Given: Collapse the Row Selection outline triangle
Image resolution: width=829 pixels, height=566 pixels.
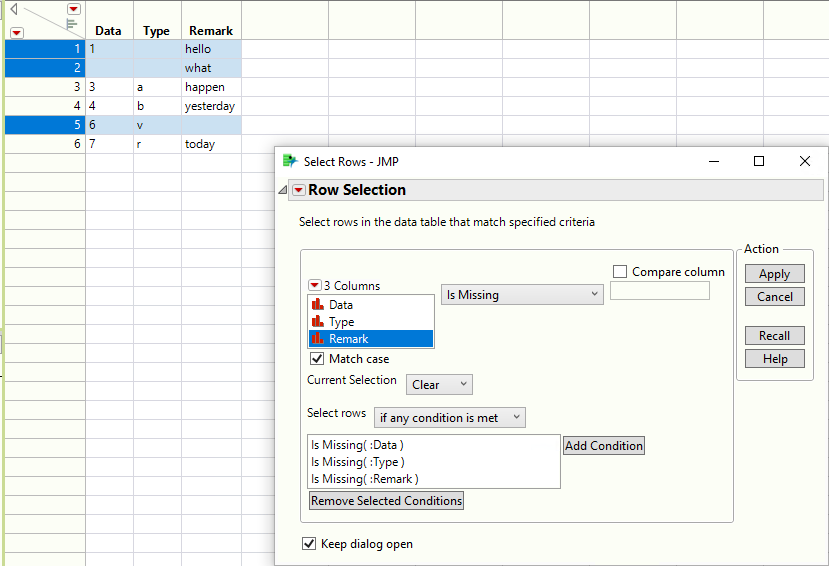Looking at the screenshot, I should tap(282, 190).
